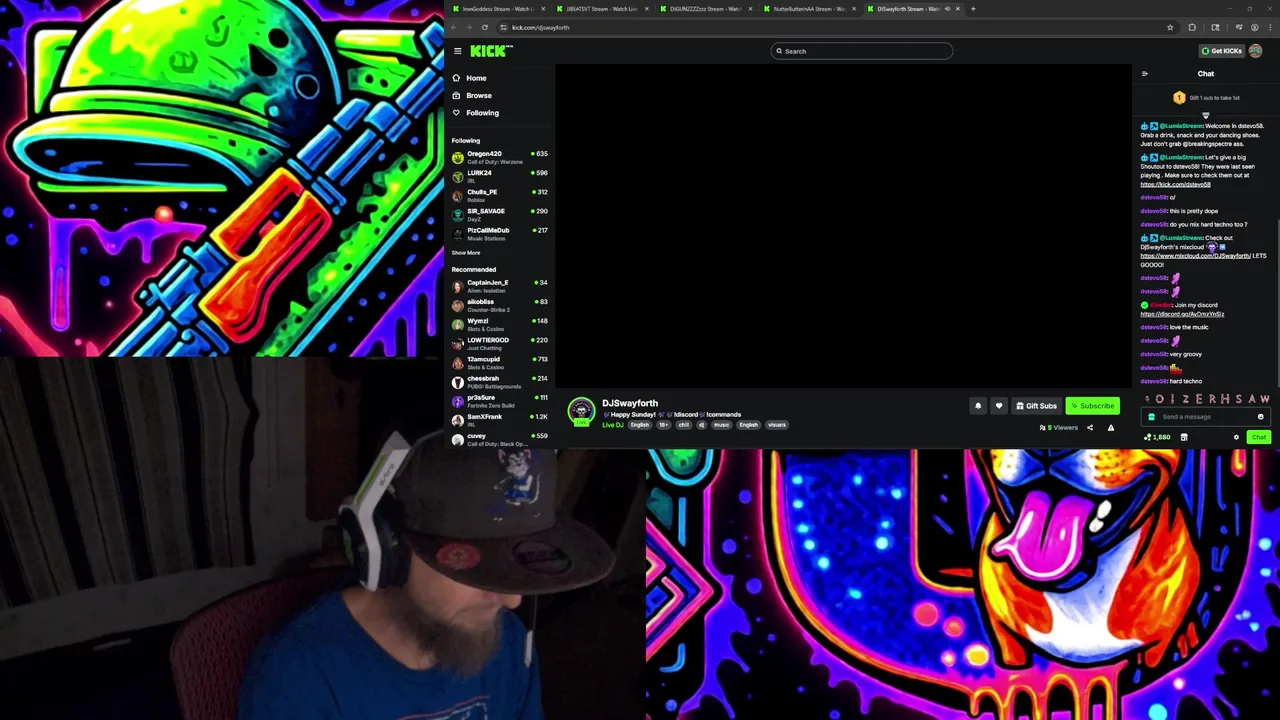Open the 12amcupid recommended channel

[x=500, y=362]
